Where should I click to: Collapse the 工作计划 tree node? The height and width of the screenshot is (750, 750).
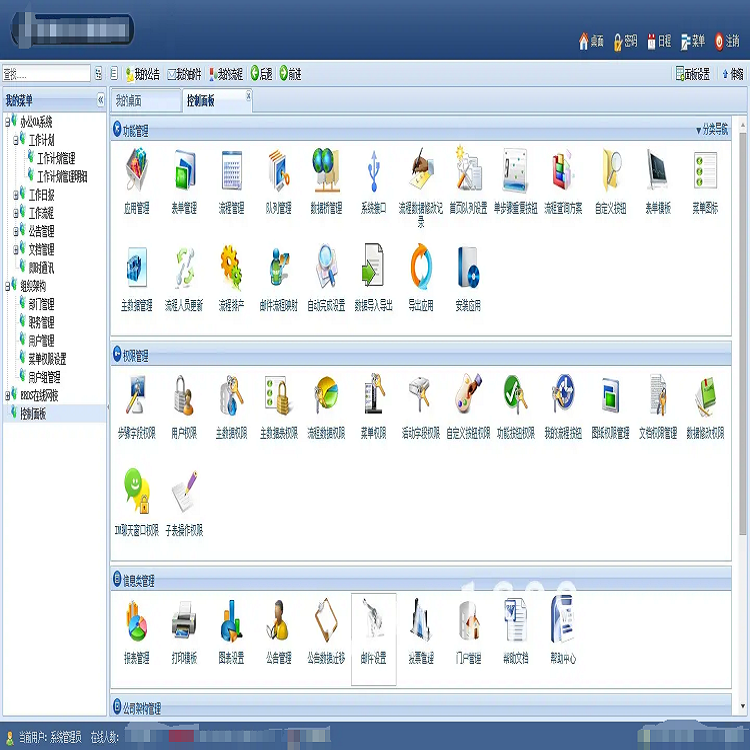click(16, 141)
